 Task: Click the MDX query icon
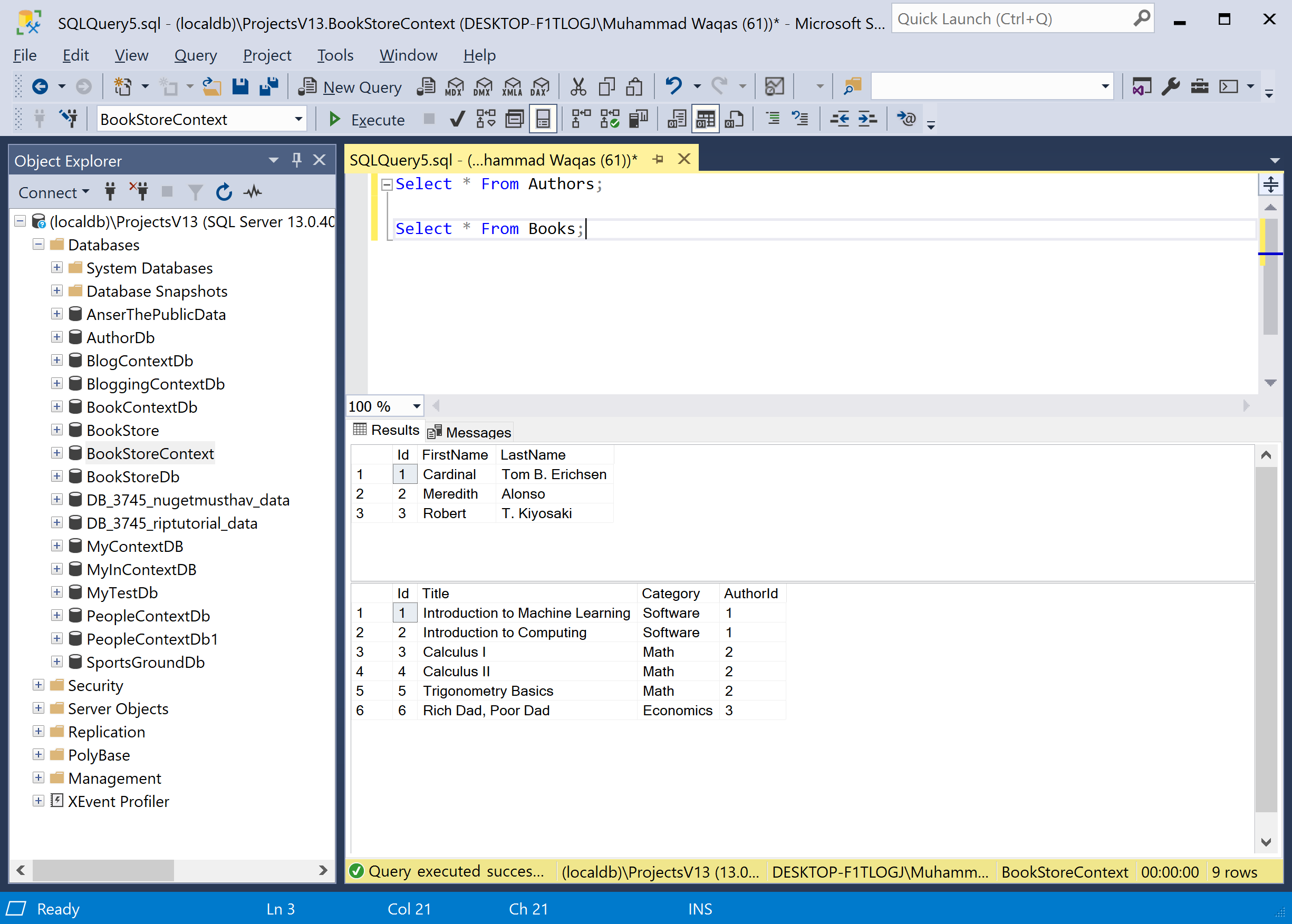[x=454, y=87]
